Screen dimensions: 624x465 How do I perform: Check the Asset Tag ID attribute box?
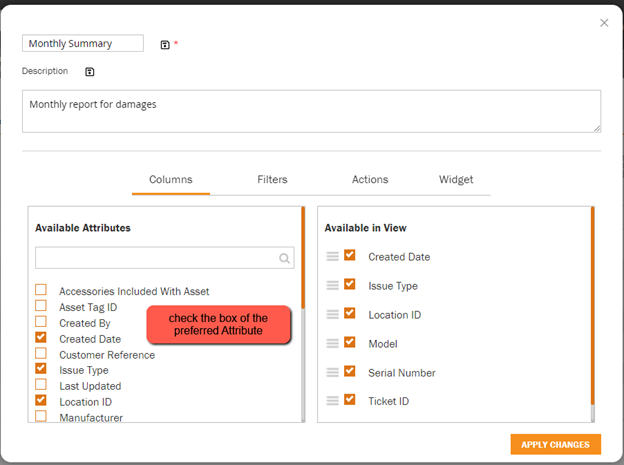(x=41, y=305)
